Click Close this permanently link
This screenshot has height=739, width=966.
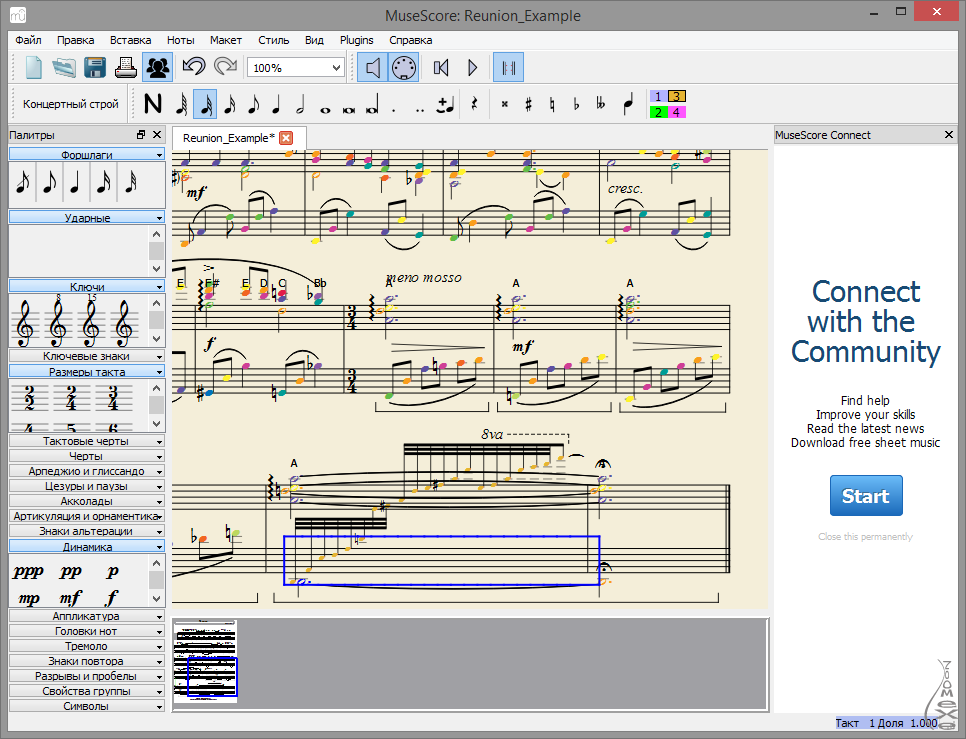[866, 536]
